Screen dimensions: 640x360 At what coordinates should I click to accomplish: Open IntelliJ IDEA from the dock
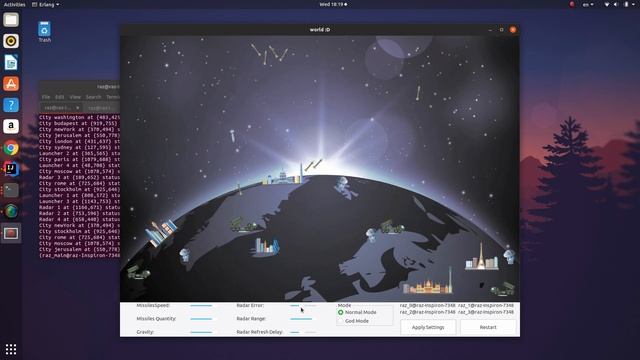tap(11, 169)
